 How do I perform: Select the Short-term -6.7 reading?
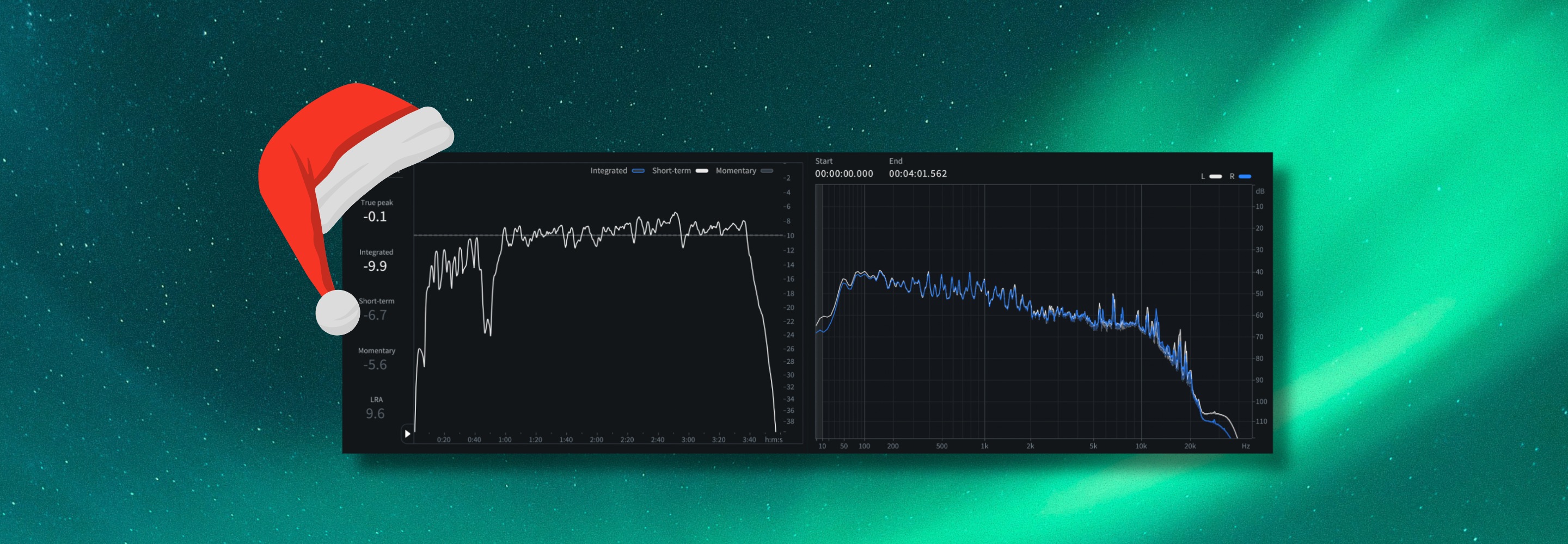click(x=376, y=315)
